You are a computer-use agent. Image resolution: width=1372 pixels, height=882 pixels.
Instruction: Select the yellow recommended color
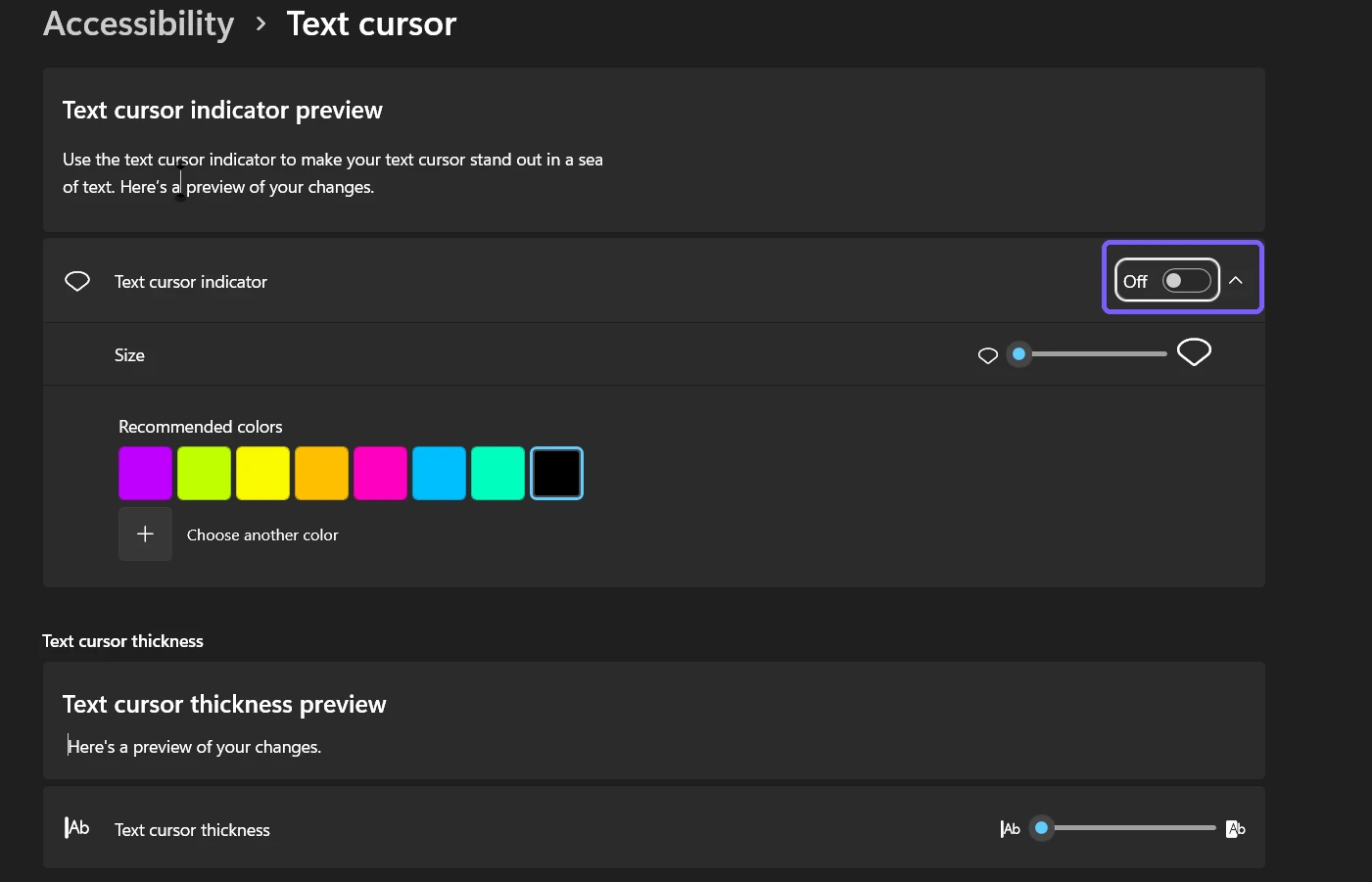262,473
